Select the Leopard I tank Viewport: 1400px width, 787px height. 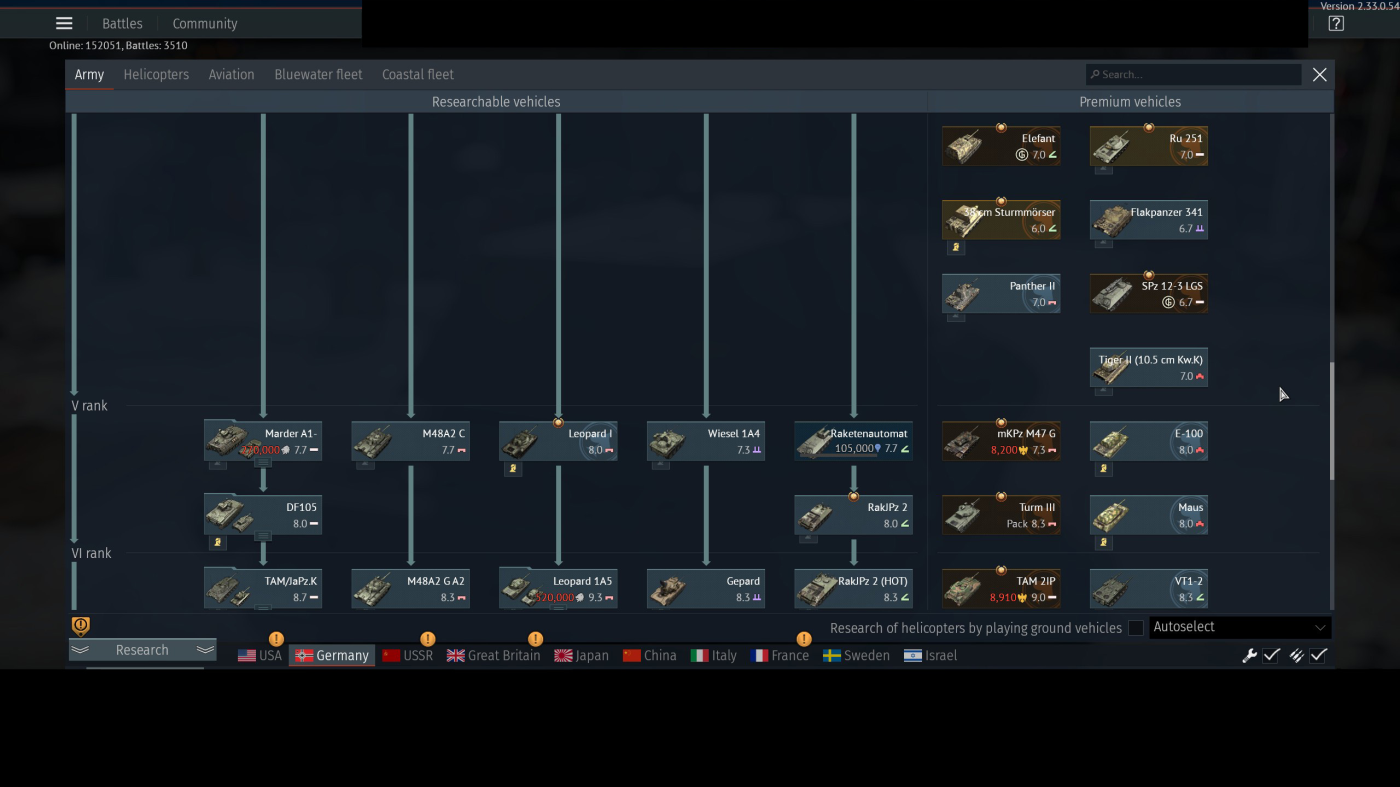(558, 442)
